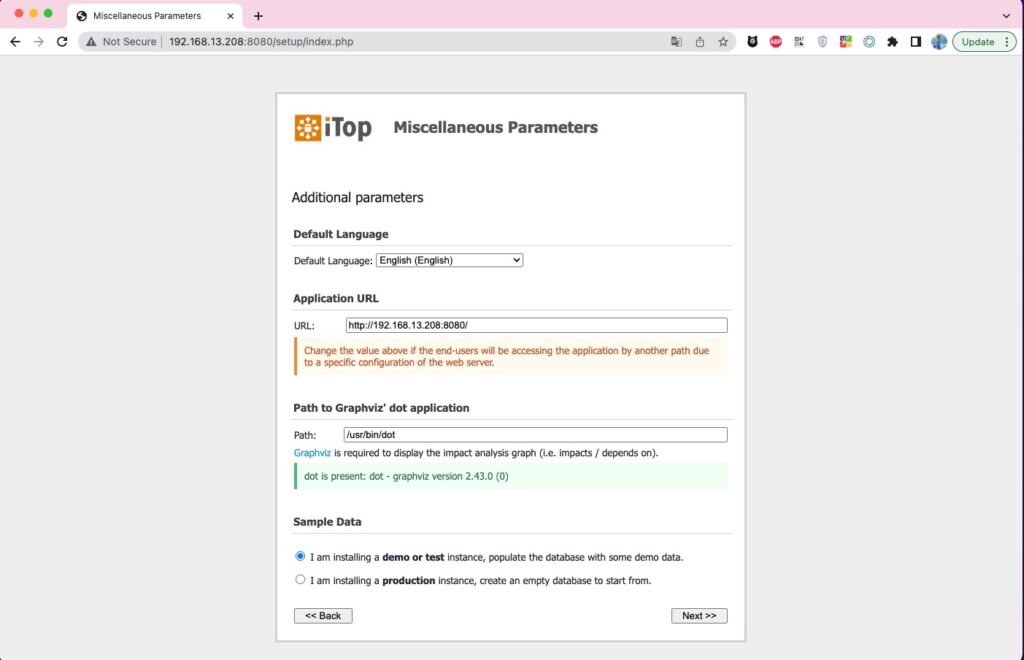1024x660 pixels.
Task: Click the Application URL input field
Action: (x=536, y=325)
